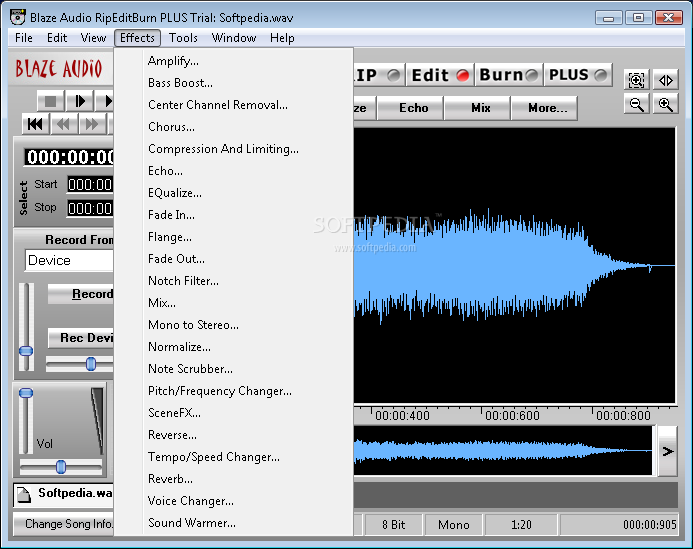The width and height of the screenshot is (693, 549).
Task: Jump to start with skip-back button
Action: 36,125
